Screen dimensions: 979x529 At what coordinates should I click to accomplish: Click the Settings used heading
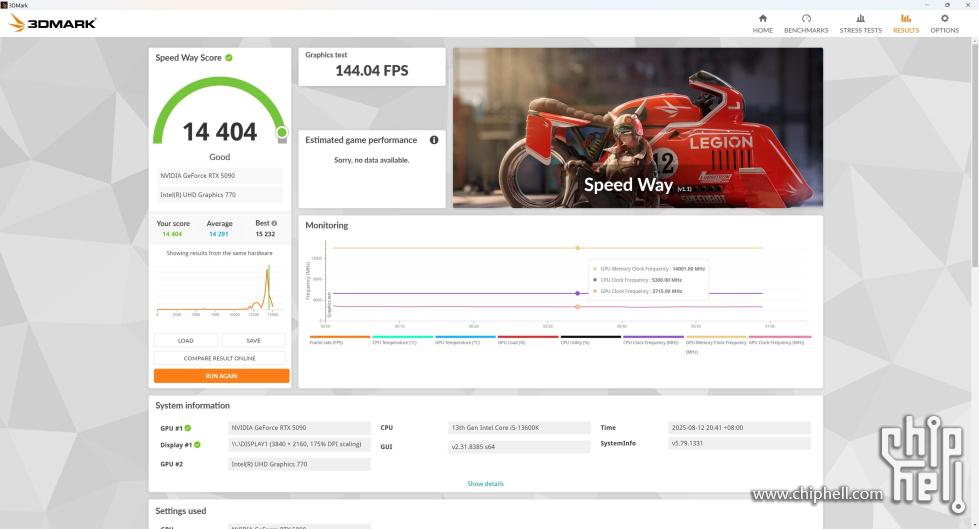[x=180, y=511]
